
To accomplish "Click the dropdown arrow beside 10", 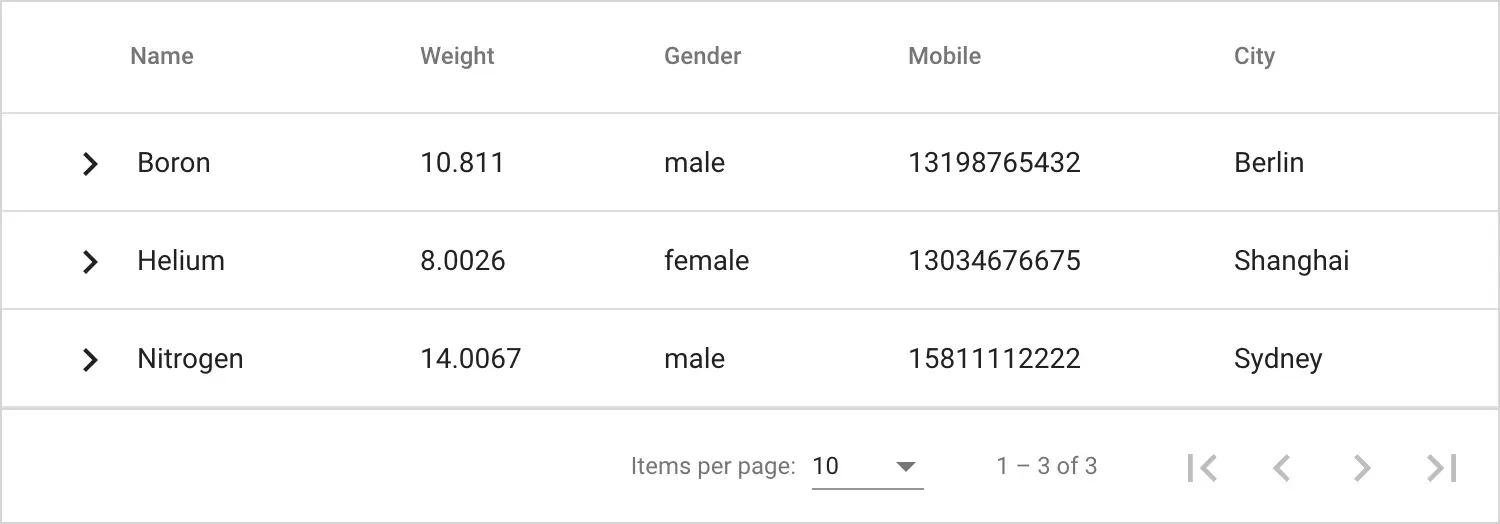I will click(x=906, y=467).
